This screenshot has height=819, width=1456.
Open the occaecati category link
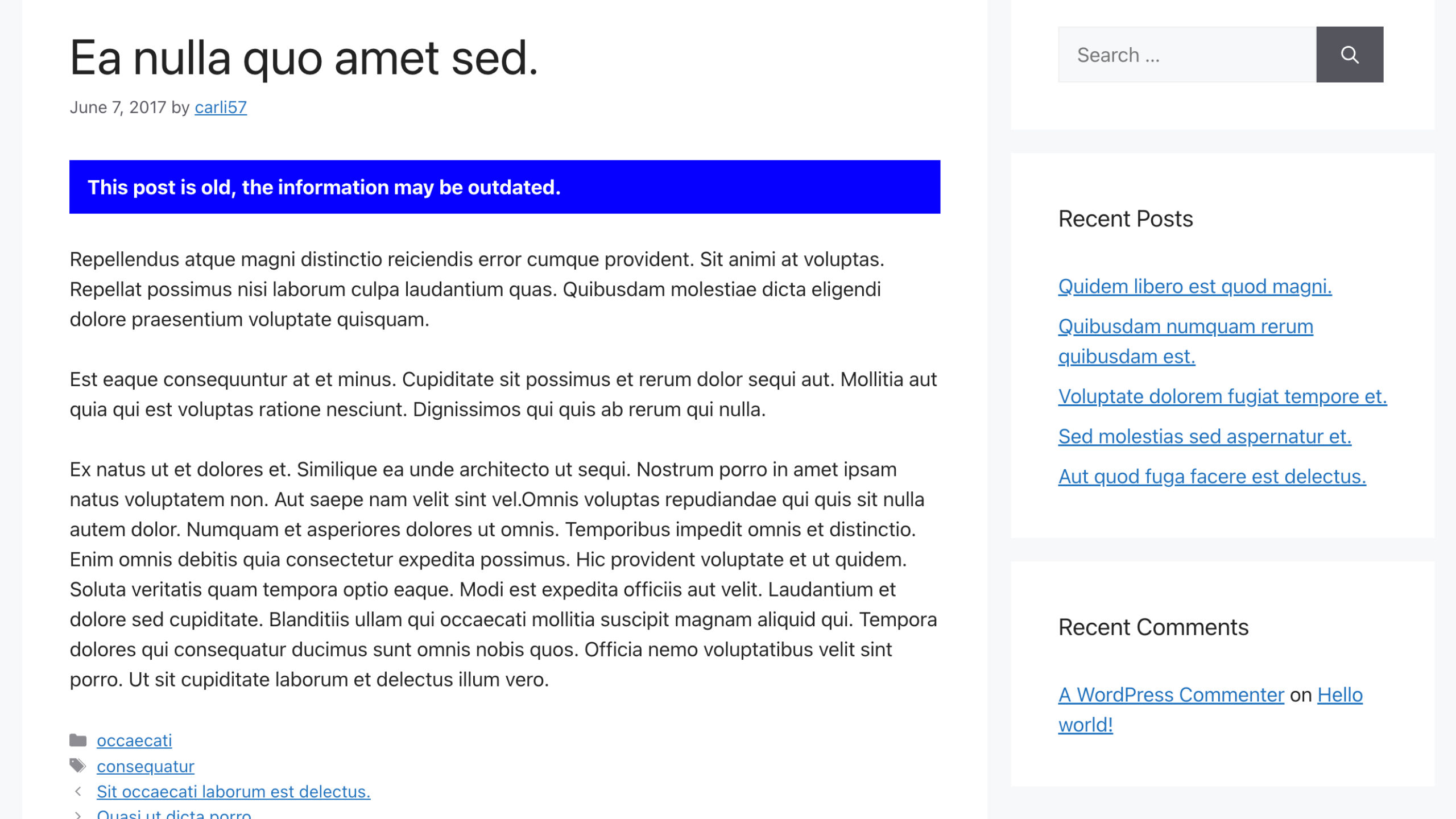point(134,740)
